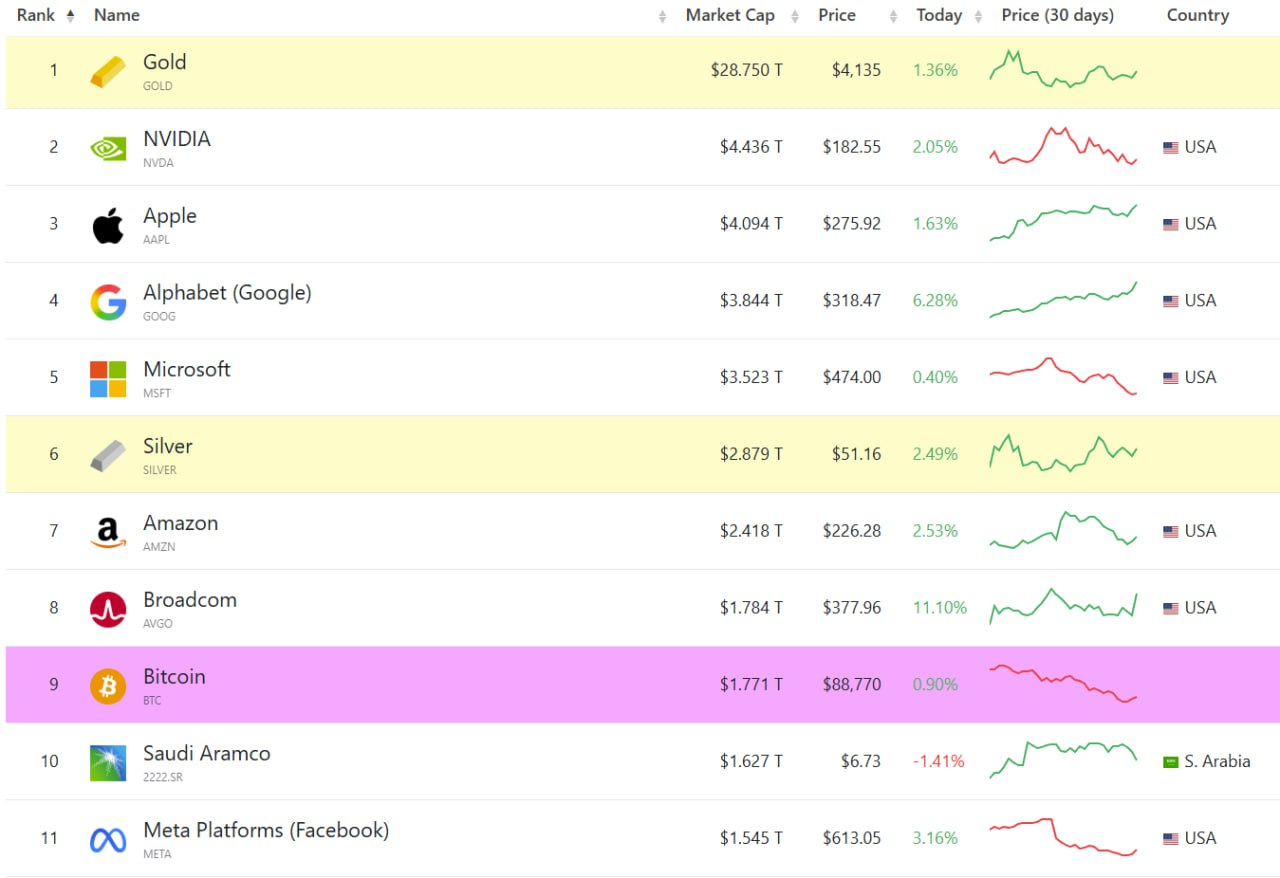The height and width of the screenshot is (878, 1280).
Task: Click the USA flag in Meta row
Action: pos(1170,839)
